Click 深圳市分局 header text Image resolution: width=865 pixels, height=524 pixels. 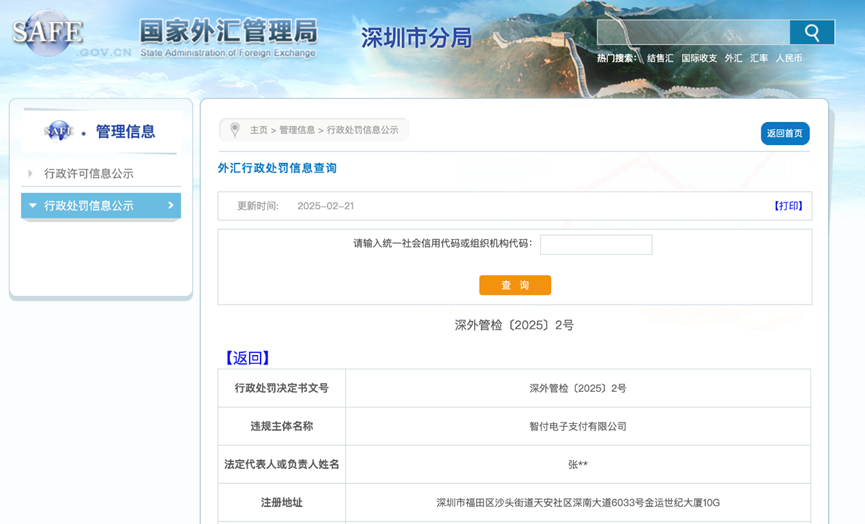[x=417, y=38]
